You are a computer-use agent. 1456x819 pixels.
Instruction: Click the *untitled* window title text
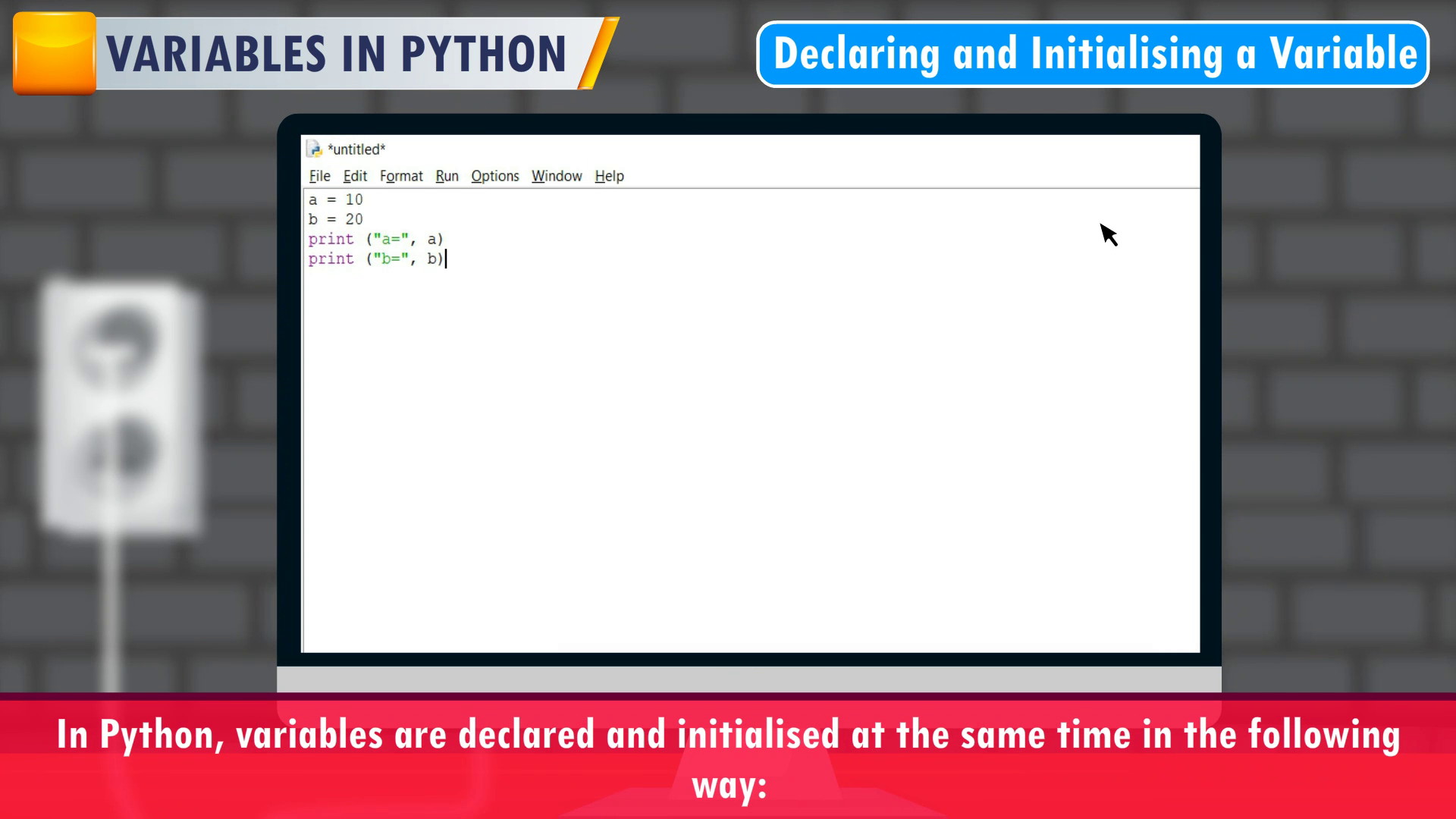[356, 149]
